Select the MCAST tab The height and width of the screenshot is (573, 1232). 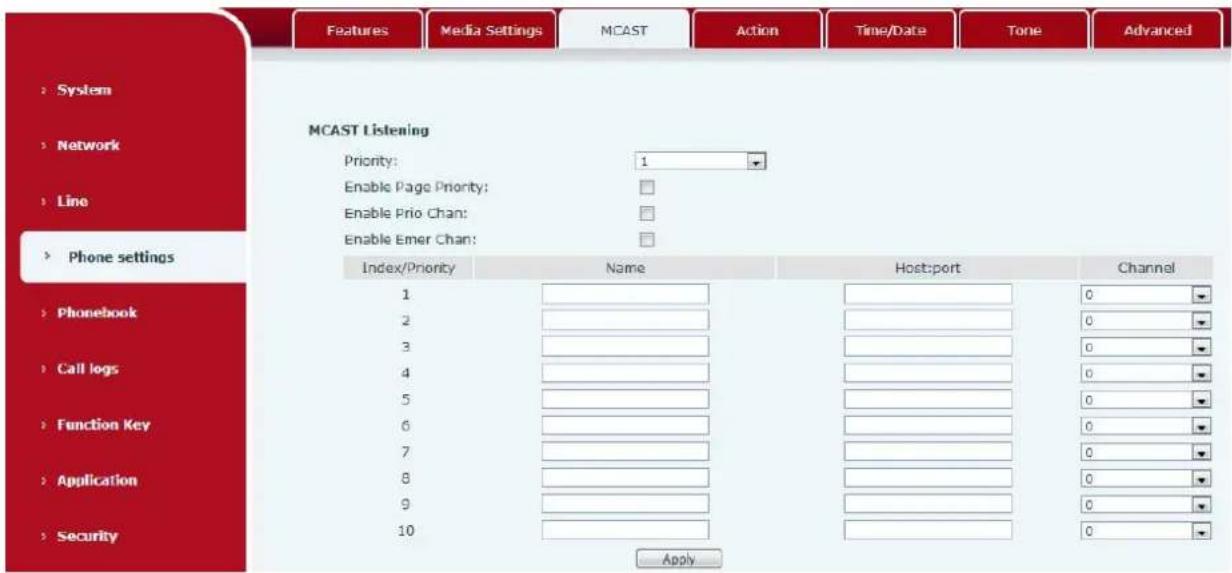tap(624, 30)
